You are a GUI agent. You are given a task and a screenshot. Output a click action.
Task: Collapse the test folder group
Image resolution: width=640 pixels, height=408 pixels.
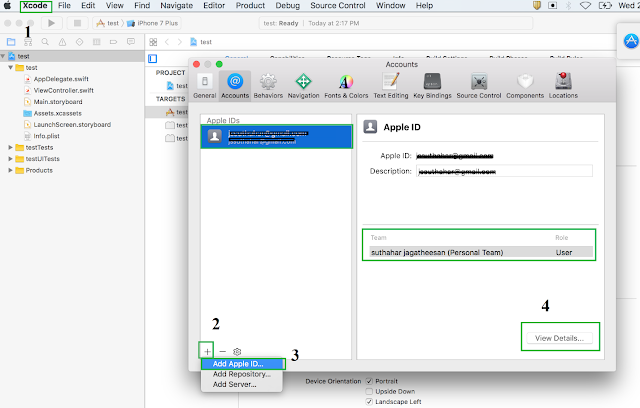tap(11, 68)
